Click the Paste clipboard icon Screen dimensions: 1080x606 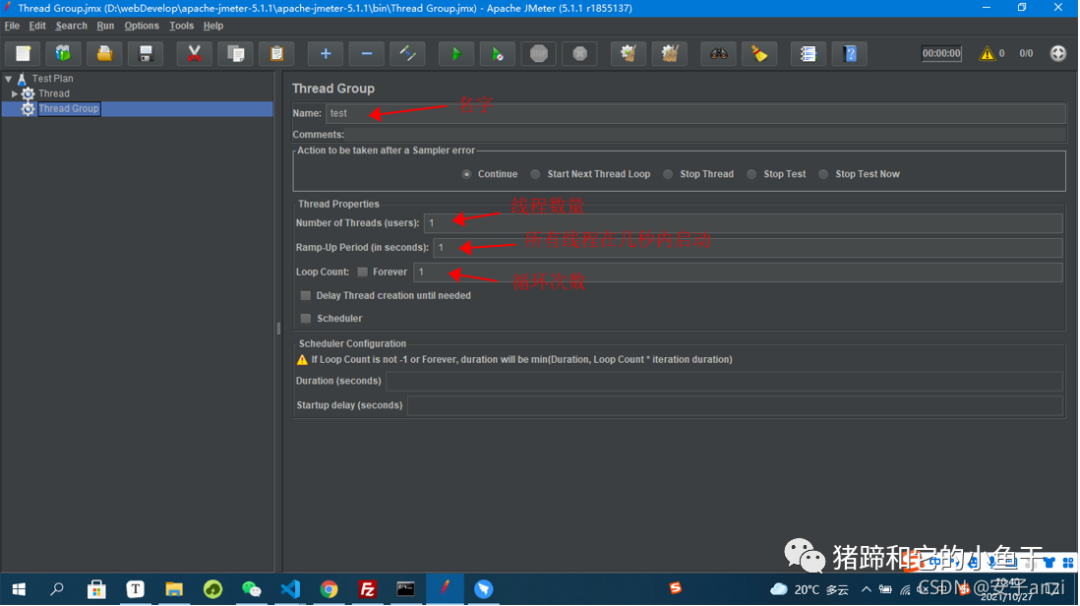[277, 54]
